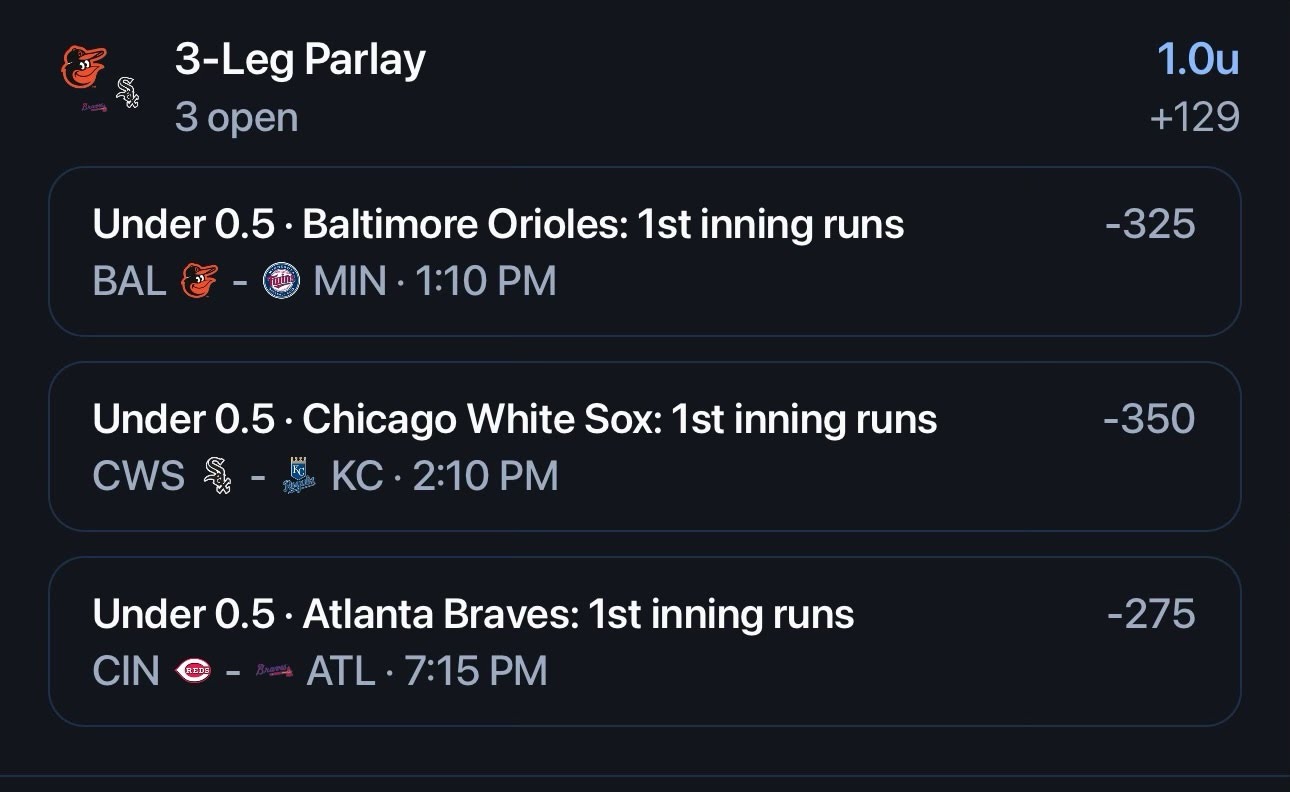The image size is (1290, 792).
Task: Tap the +129 parlay odds
Action: 1195,118
